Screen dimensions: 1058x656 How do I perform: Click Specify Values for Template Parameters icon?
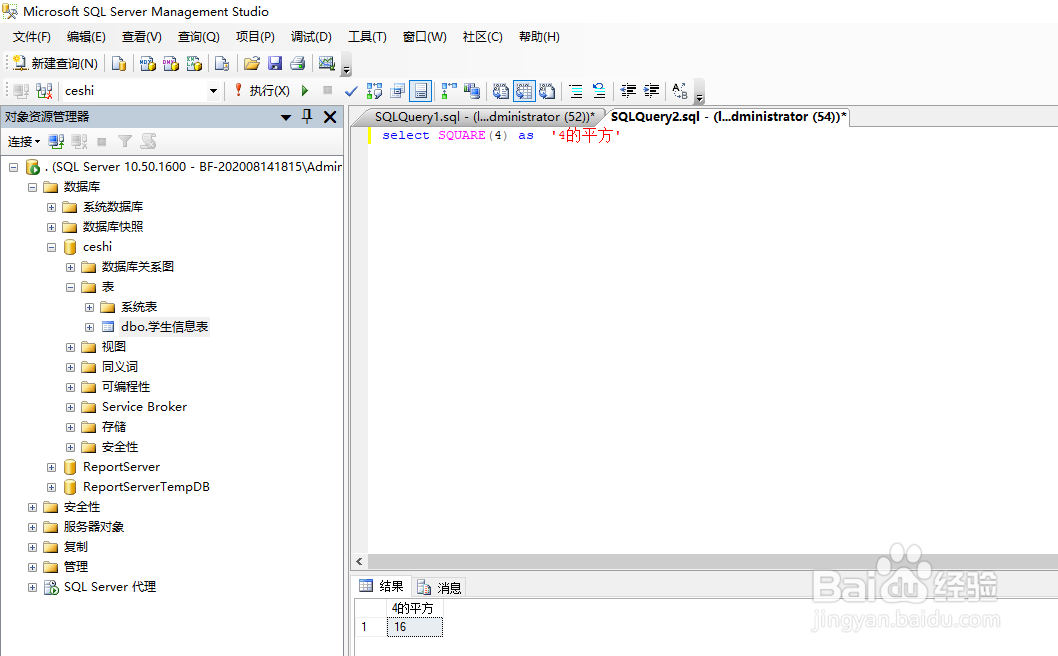[680, 90]
